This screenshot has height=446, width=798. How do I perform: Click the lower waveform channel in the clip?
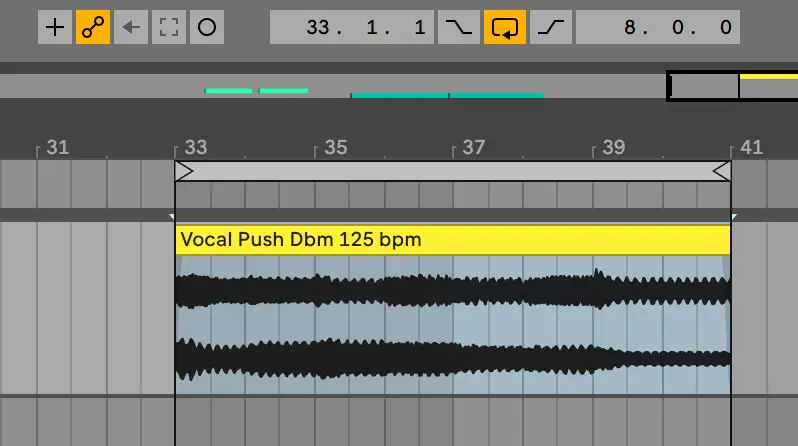[x=452, y=358]
